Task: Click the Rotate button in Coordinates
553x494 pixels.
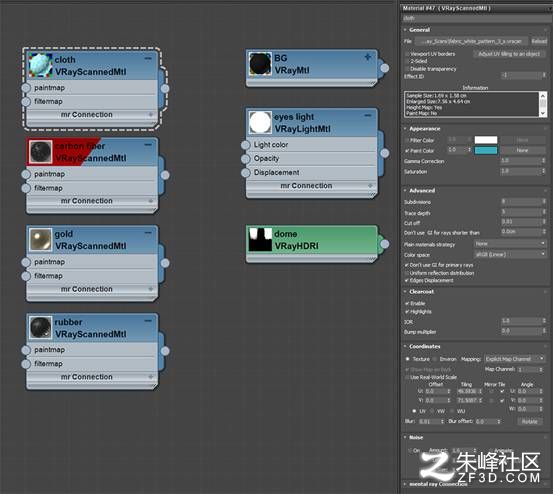Action: click(x=529, y=421)
